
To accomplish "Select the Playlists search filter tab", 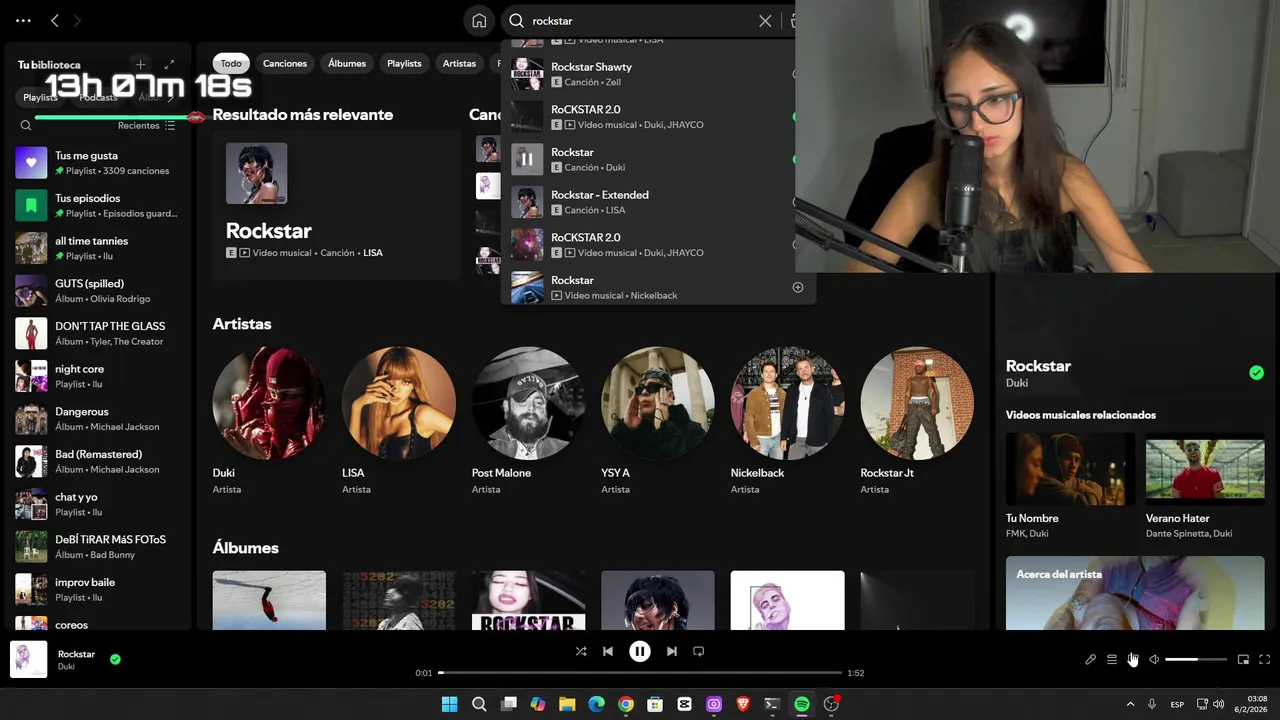I will (404, 63).
